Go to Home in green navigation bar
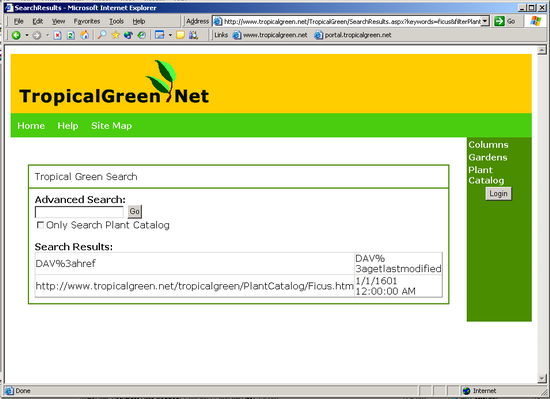Screen dimensions: 550x399 (x=31, y=126)
